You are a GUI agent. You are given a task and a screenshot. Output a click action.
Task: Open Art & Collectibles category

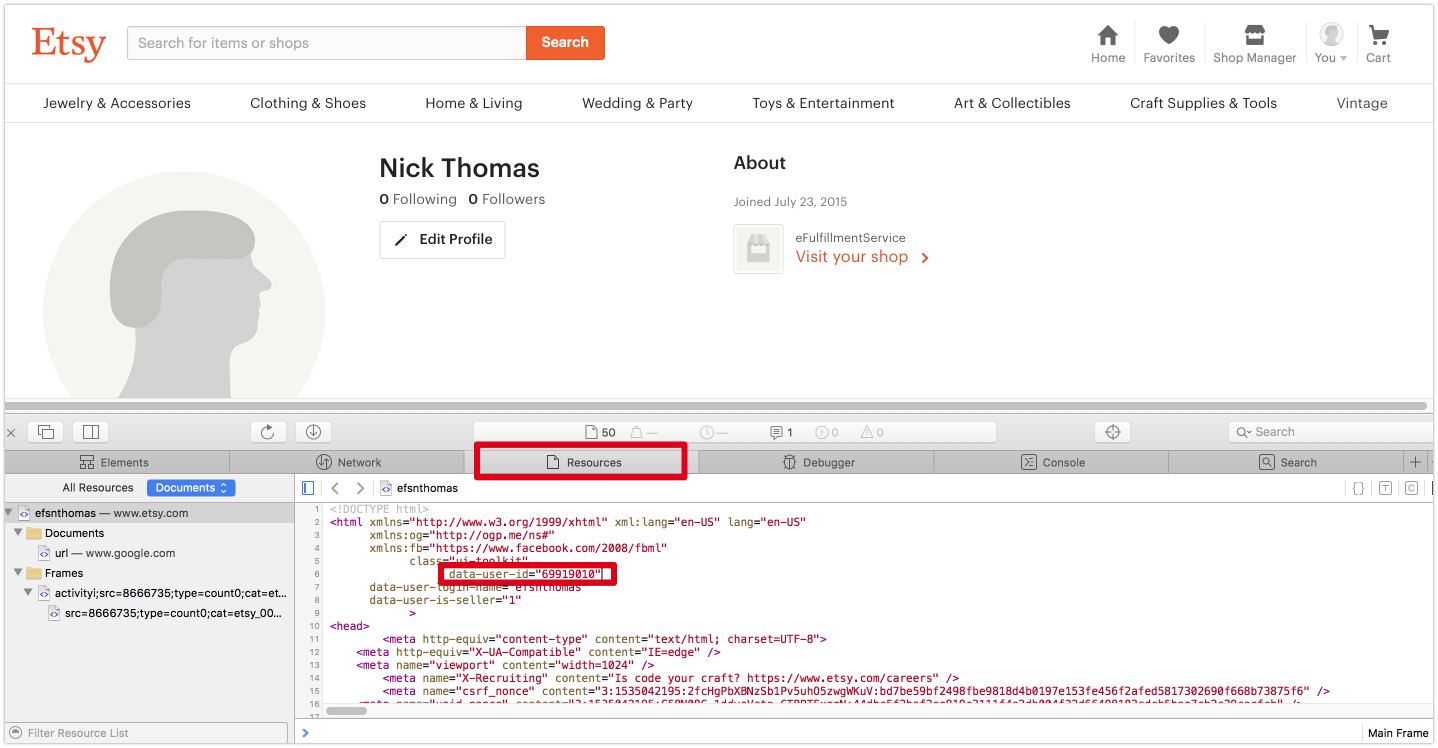(1012, 103)
